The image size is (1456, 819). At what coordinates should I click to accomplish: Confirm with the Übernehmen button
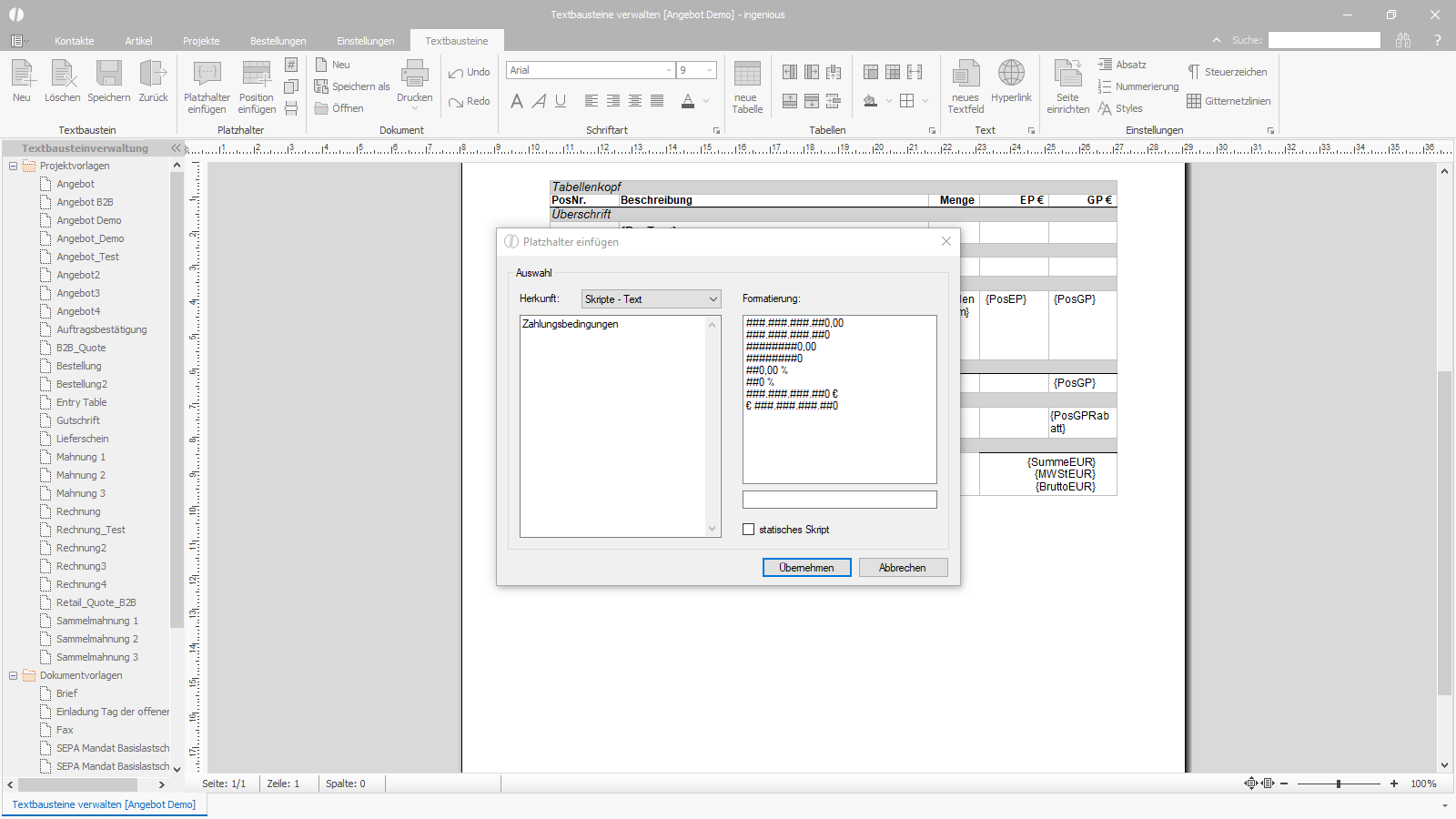click(x=806, y=568)
